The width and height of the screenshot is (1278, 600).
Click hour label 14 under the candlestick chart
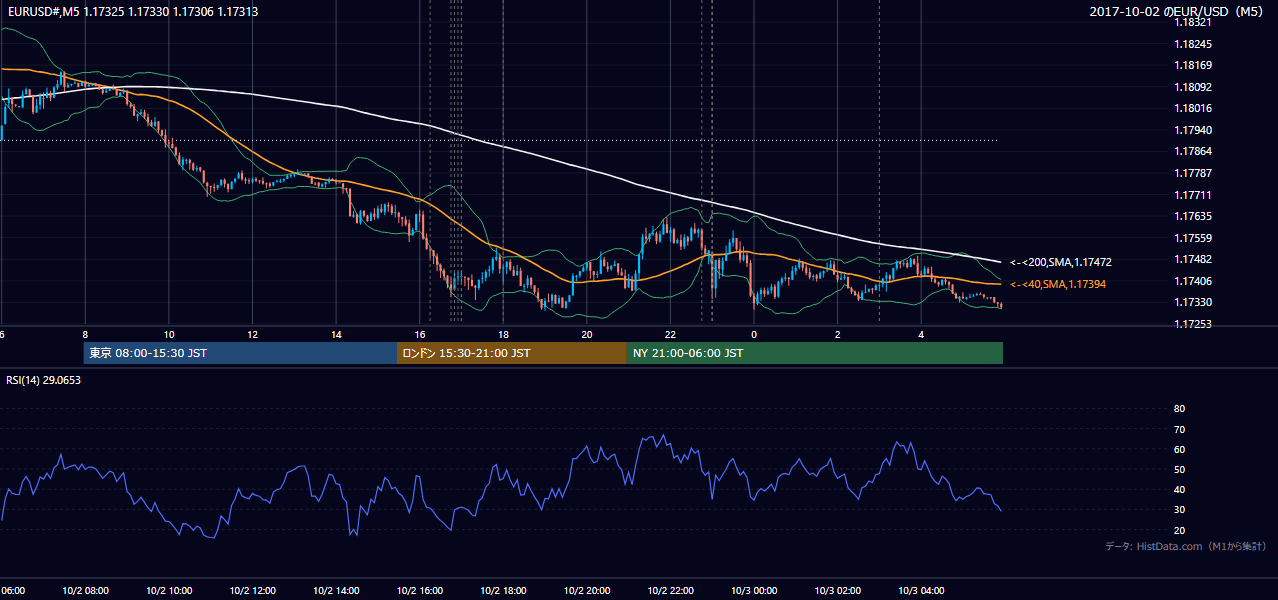[x=336, y=334]
